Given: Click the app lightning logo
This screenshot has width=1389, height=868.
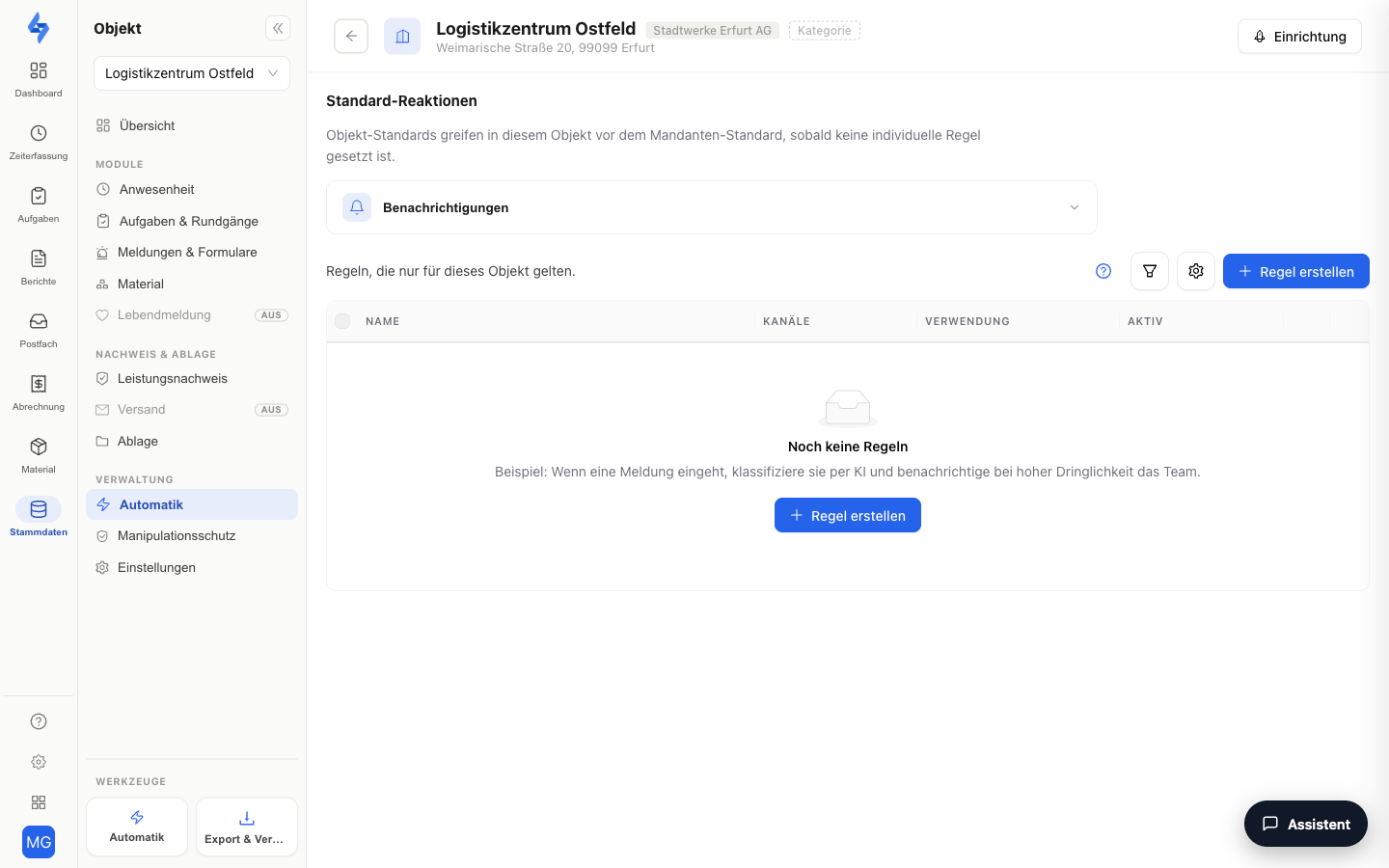Looking at the screenshot, I should (x=39, y=28).
